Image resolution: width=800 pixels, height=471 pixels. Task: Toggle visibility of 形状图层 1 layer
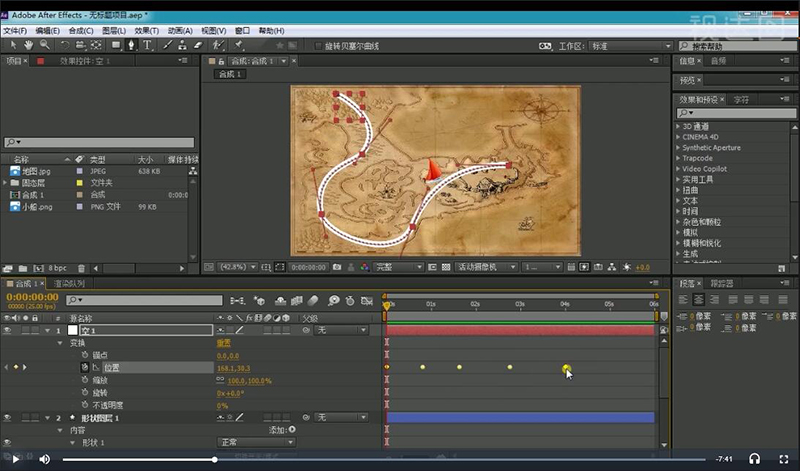(x=8, y=418)
